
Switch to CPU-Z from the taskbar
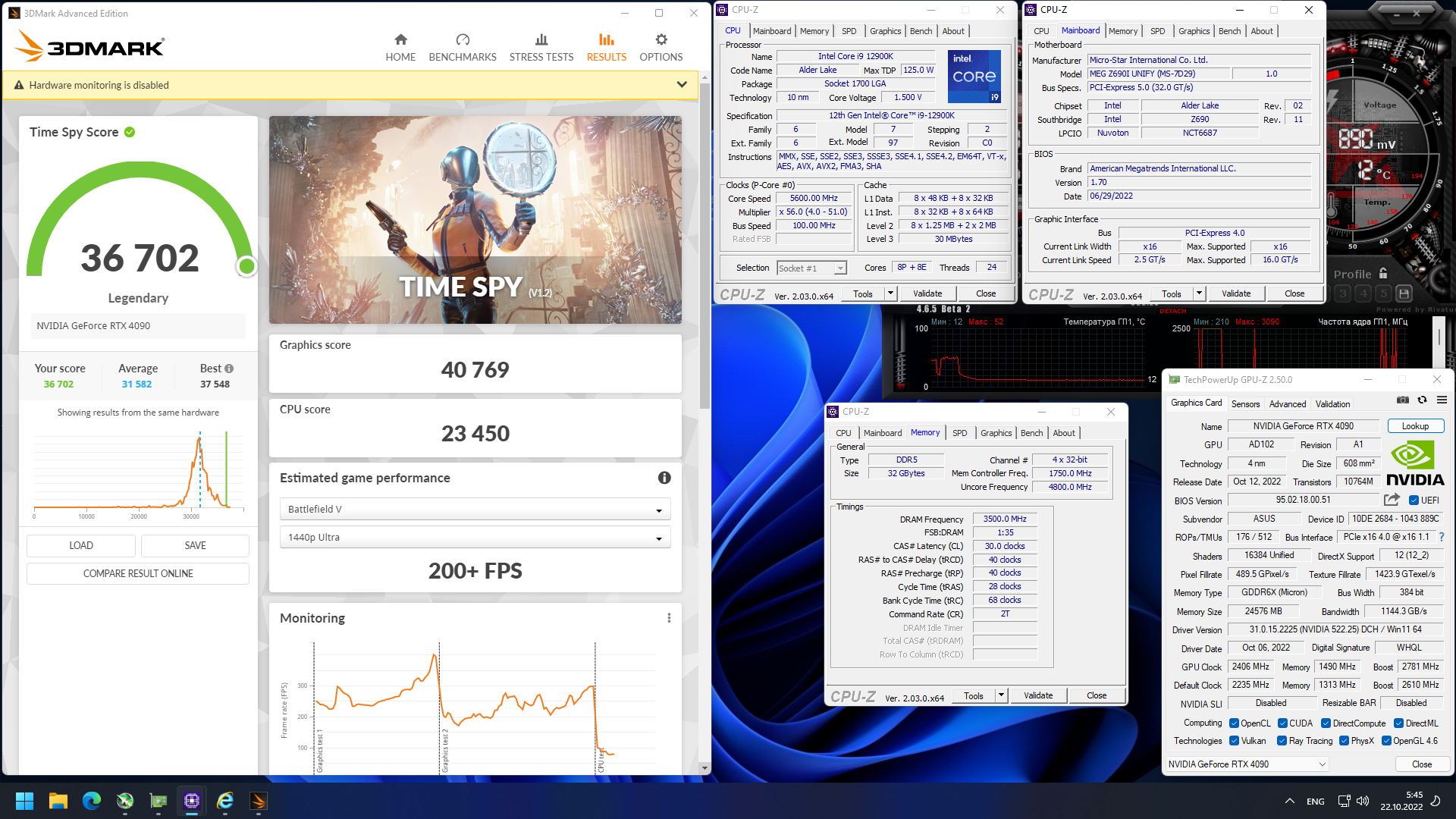pyautogui.click(x=192, y=801)
